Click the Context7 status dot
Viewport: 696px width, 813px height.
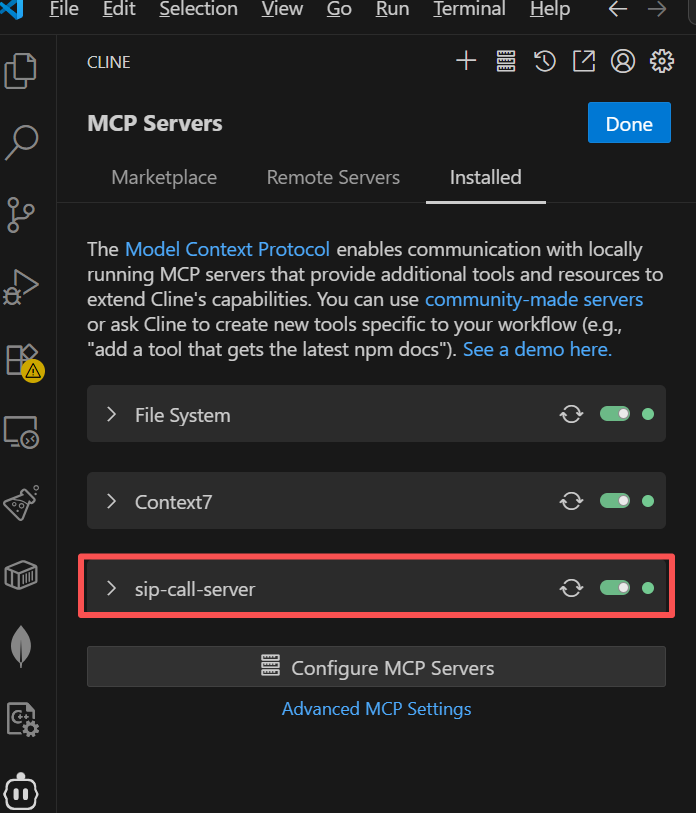(x=648, y=501)
